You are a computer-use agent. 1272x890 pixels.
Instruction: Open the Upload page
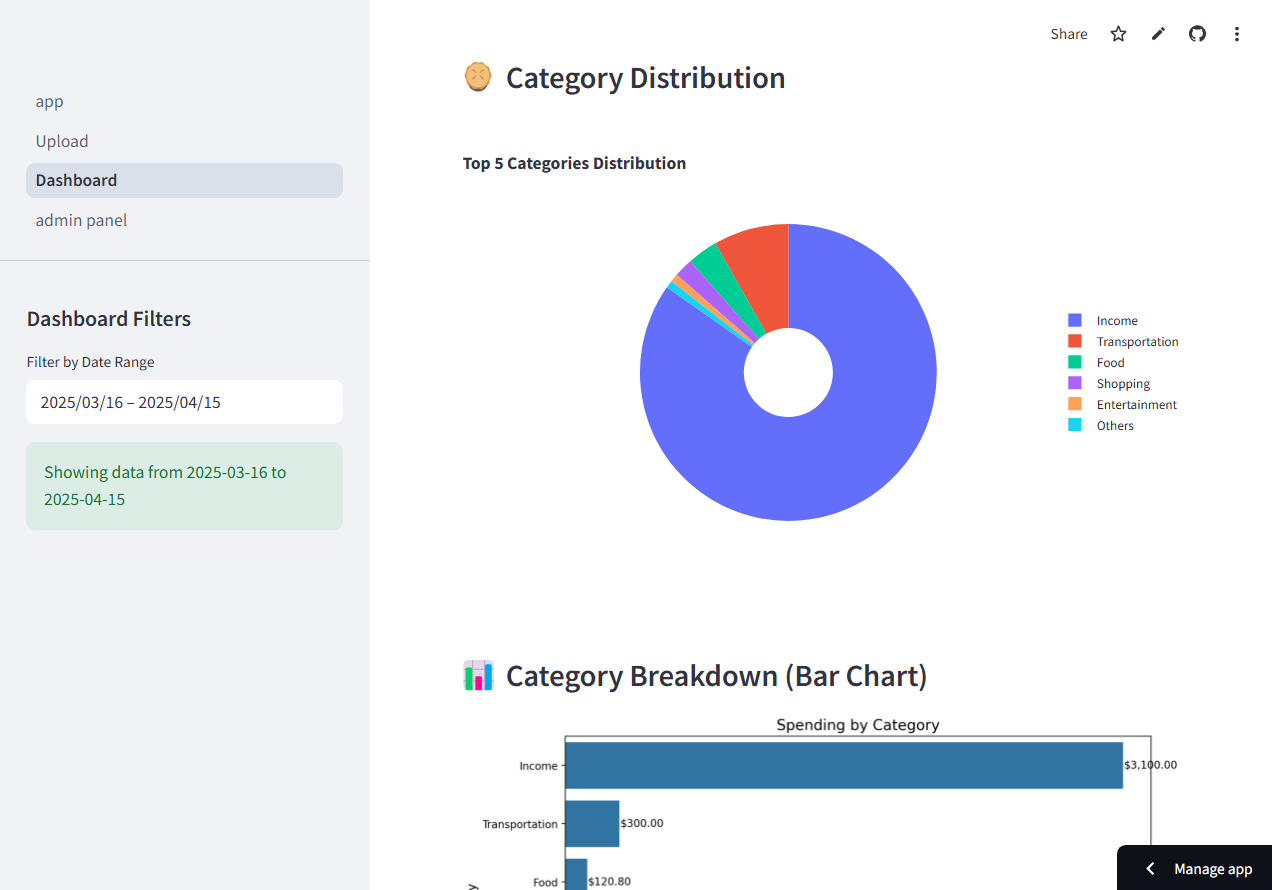click(x=62, y=141)
